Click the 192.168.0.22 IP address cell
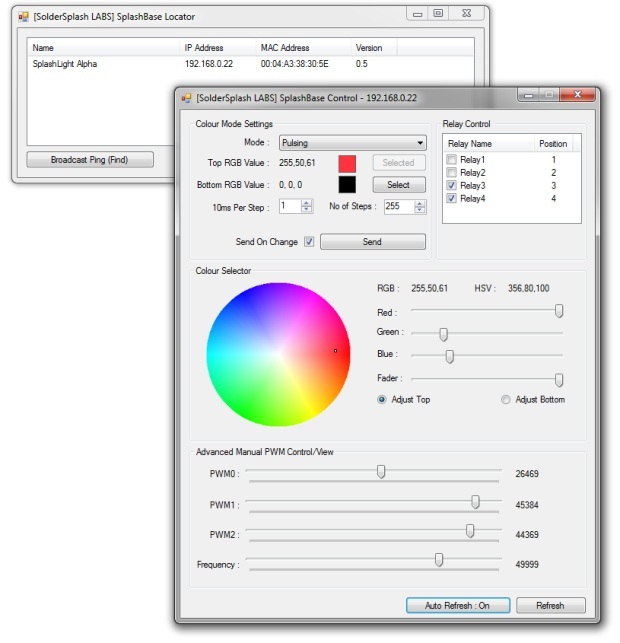The width and height of the screenshot is (620, 643). pos(209,64)
